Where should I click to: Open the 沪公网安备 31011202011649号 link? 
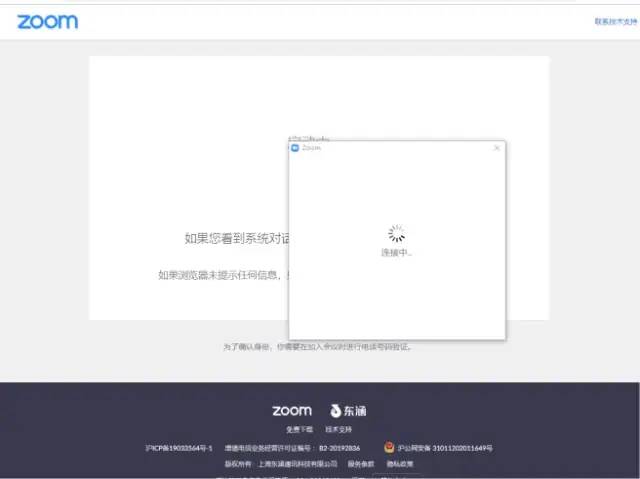point(445,448)
